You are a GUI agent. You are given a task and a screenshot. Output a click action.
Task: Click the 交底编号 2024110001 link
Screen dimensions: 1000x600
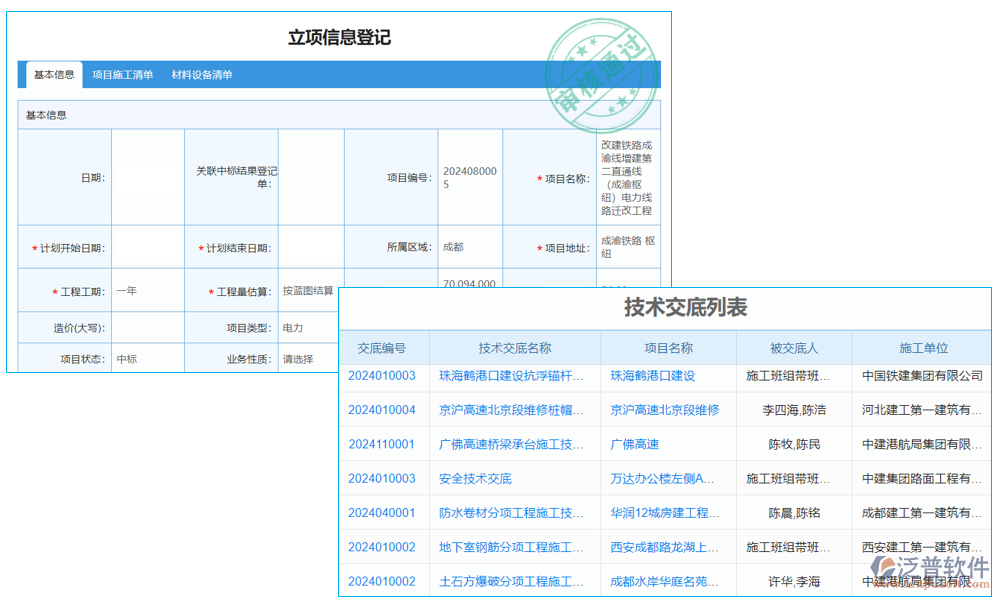[x=383, y=444]
